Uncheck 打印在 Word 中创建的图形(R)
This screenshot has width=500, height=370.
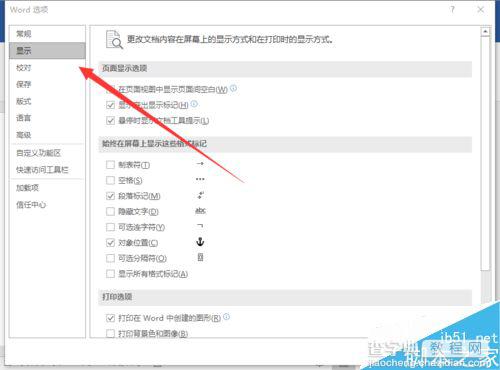pyautogui.click(x=110, y=318)
